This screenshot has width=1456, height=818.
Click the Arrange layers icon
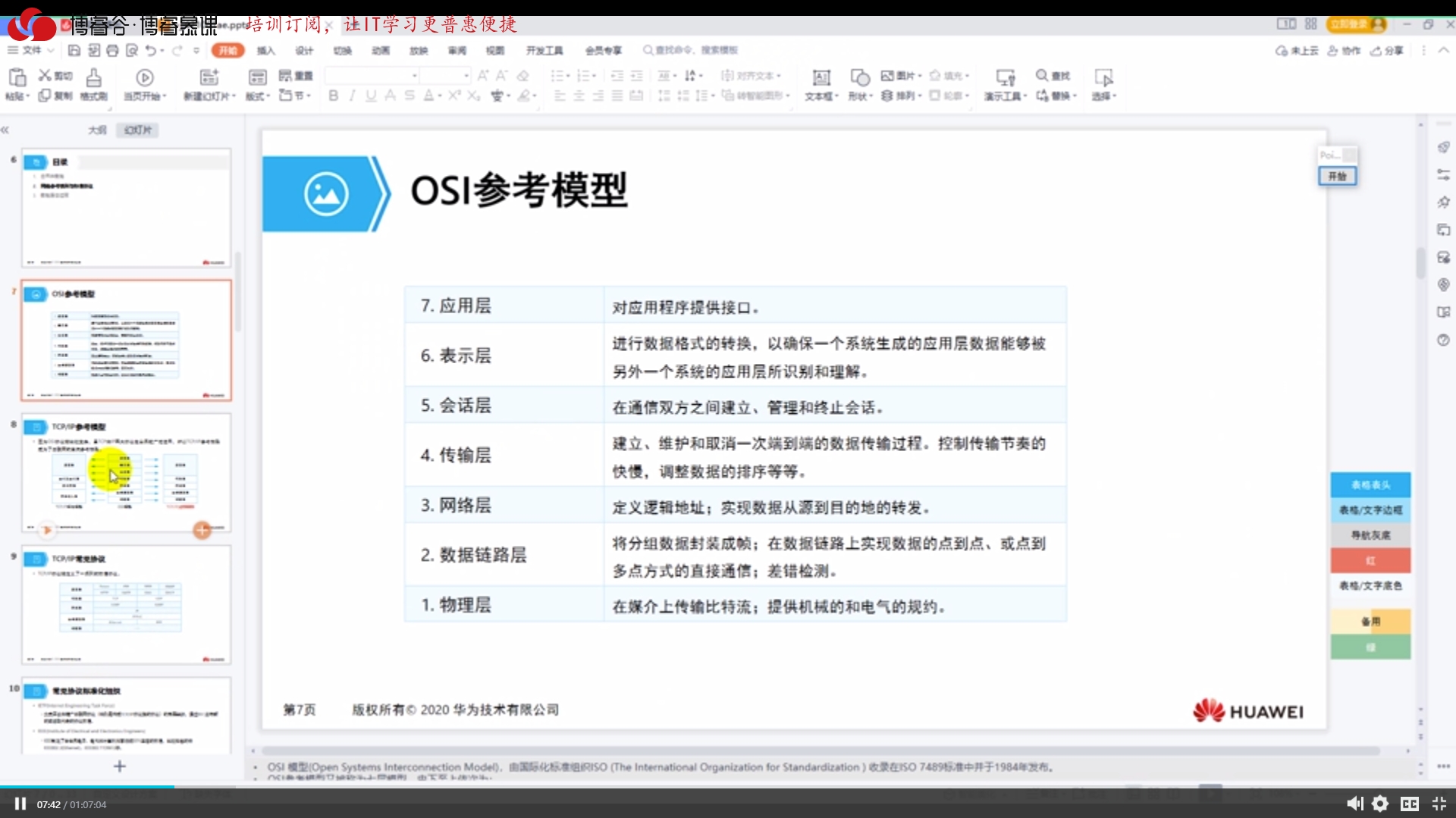pyautogui.click(x=887, y=96)
